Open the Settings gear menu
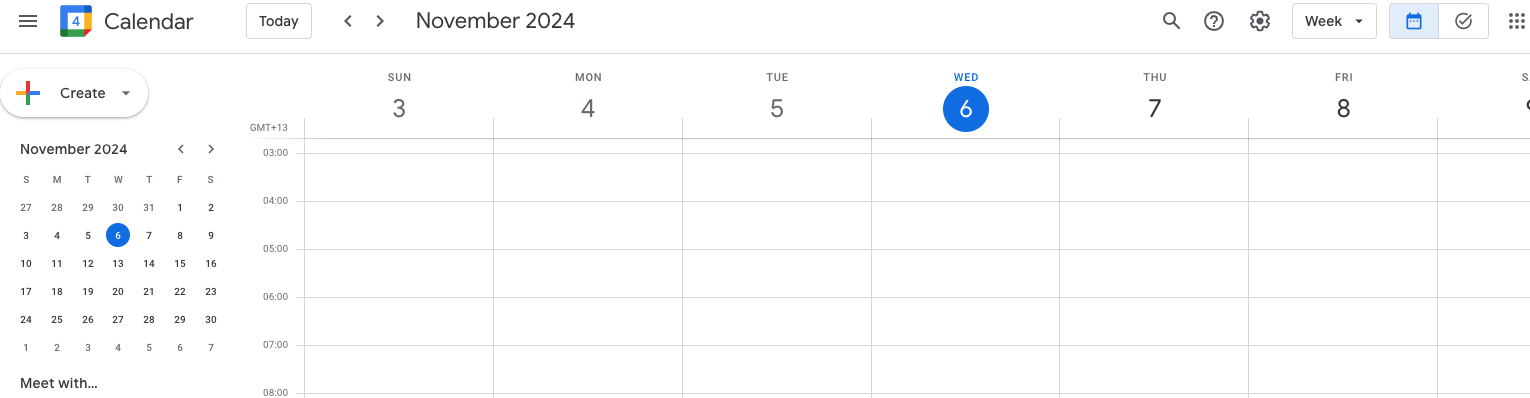The width and height of the screenshot is (1530, 398). (x=1260, y=21)
